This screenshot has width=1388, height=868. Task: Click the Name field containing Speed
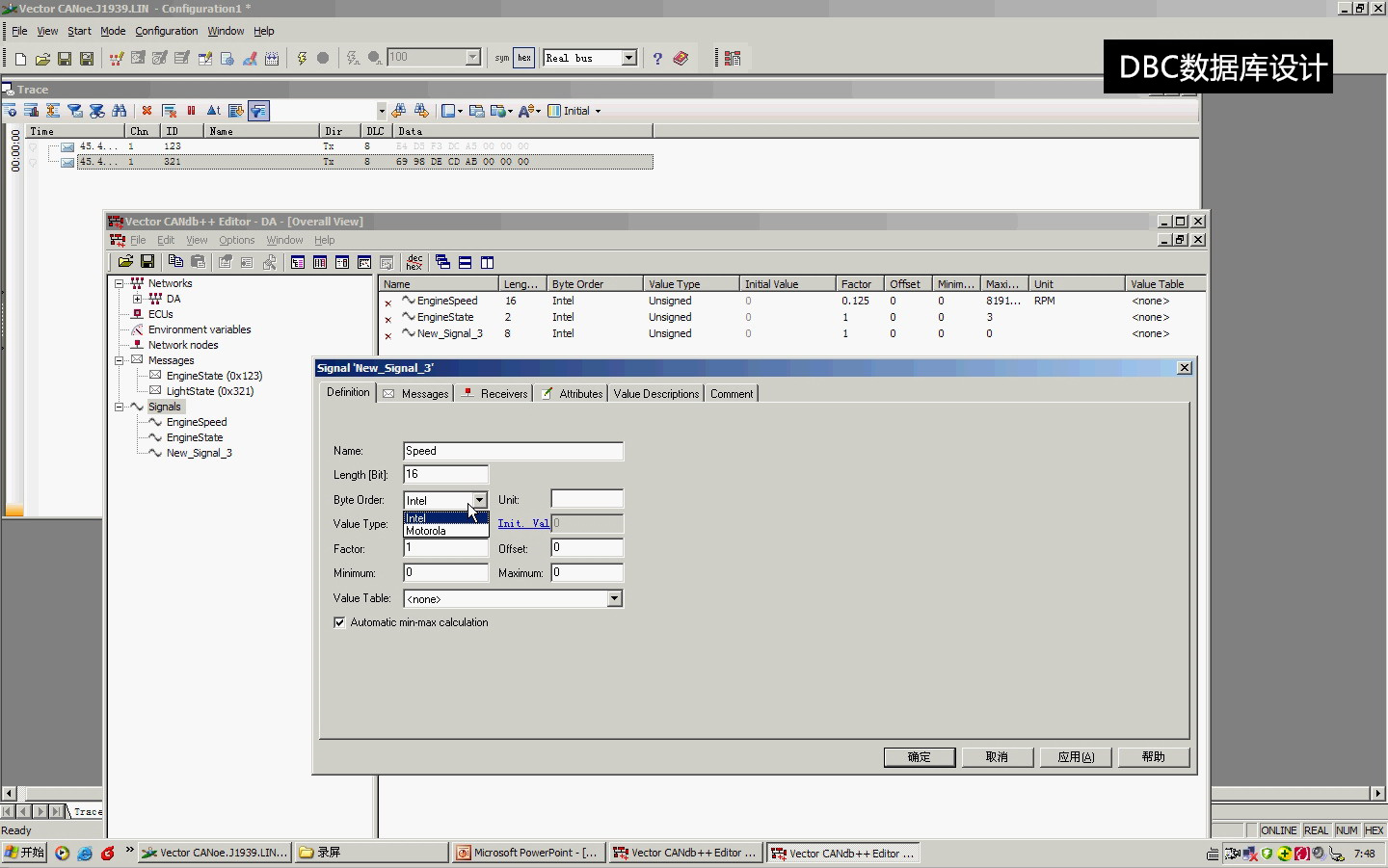click(513, 451)
